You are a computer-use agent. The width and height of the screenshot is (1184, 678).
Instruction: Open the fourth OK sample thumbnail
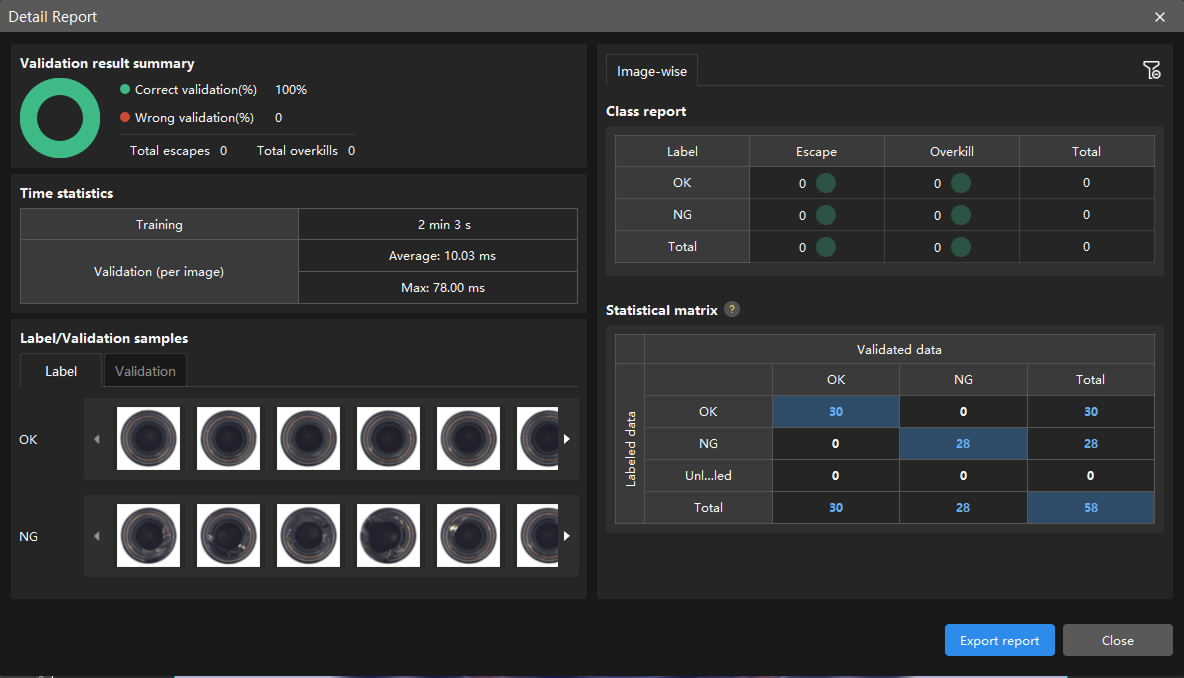coord(389,439)
